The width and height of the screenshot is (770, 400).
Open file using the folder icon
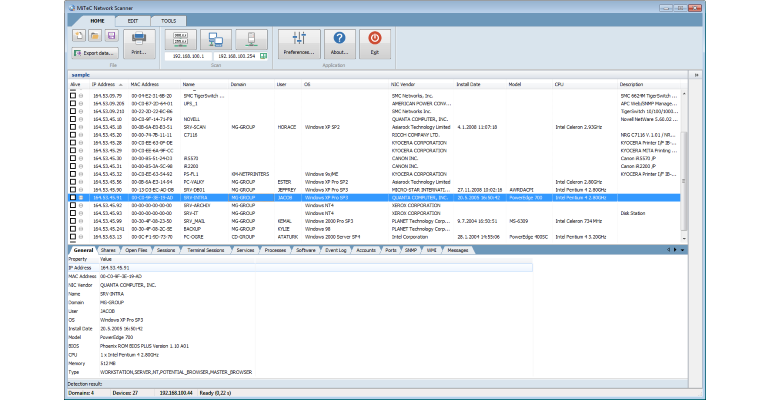point(95,36)
